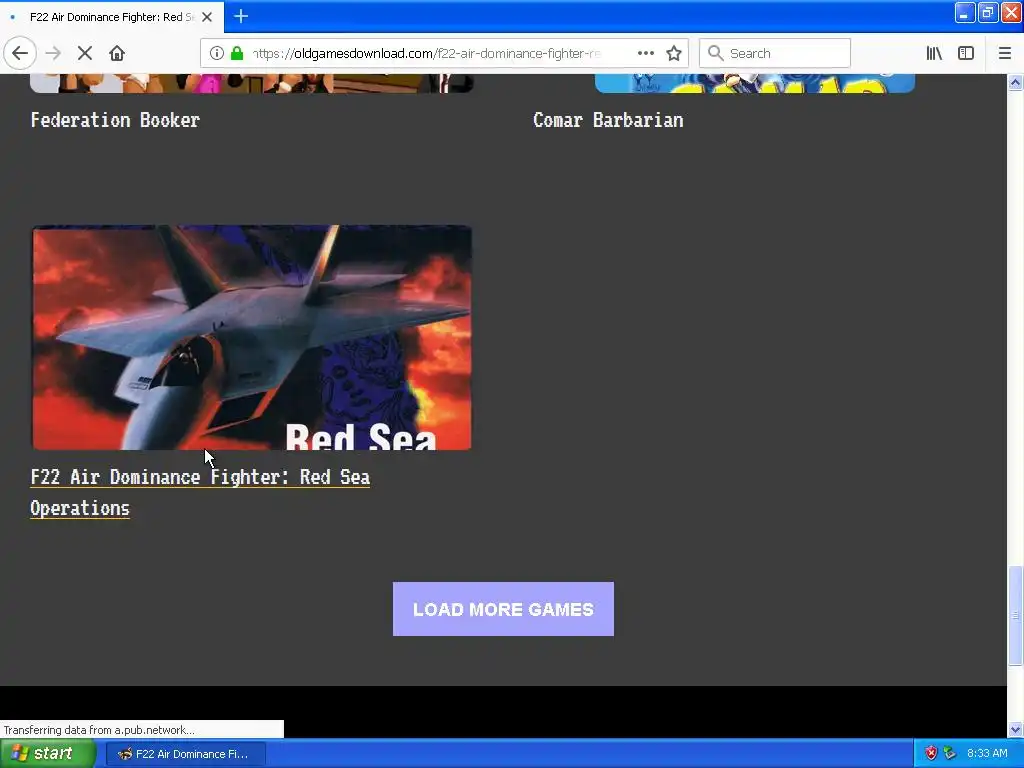
Task: Toggle the sidebar panel icon
Action: [966, 53]
